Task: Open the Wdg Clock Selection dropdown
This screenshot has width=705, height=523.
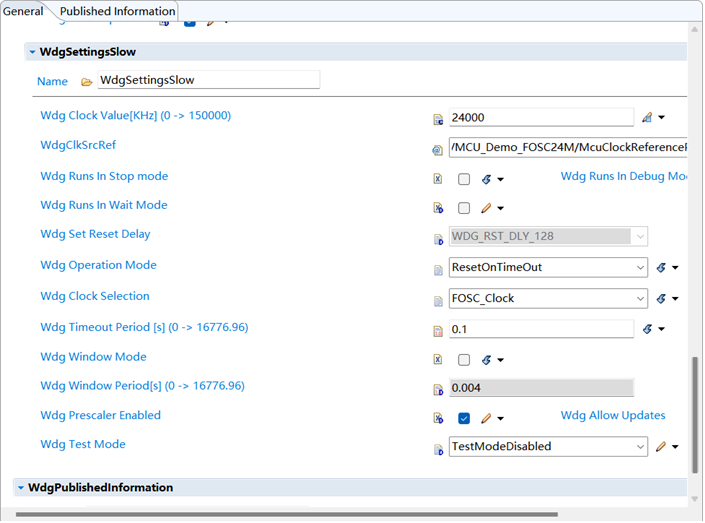Action: coord(640,298)
